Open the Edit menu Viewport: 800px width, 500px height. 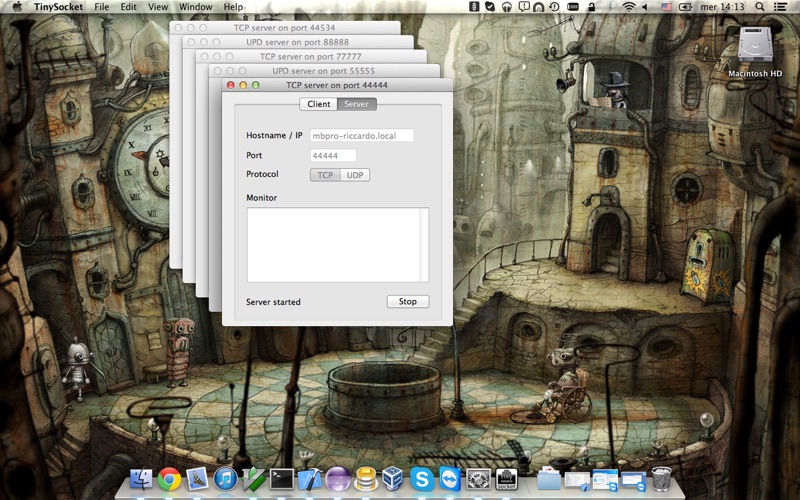[x=128, y=7]
